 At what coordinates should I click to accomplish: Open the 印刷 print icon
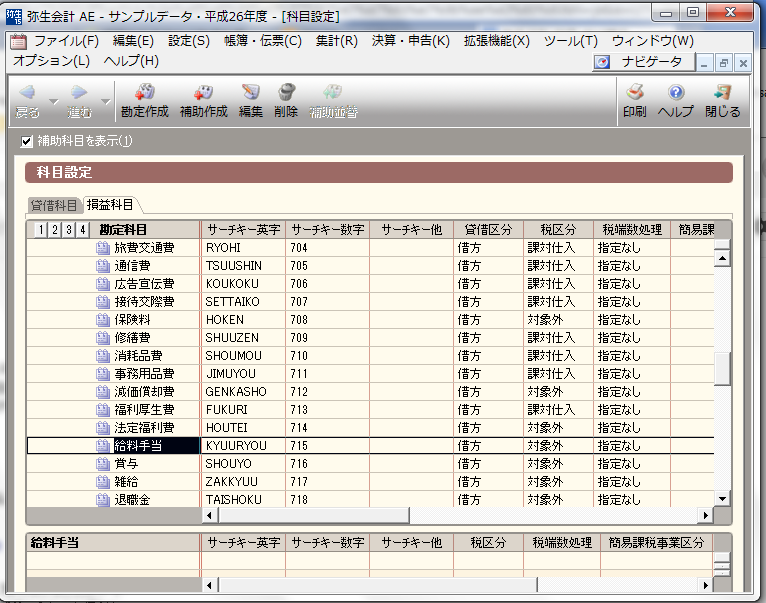click(x=634, y=94)
